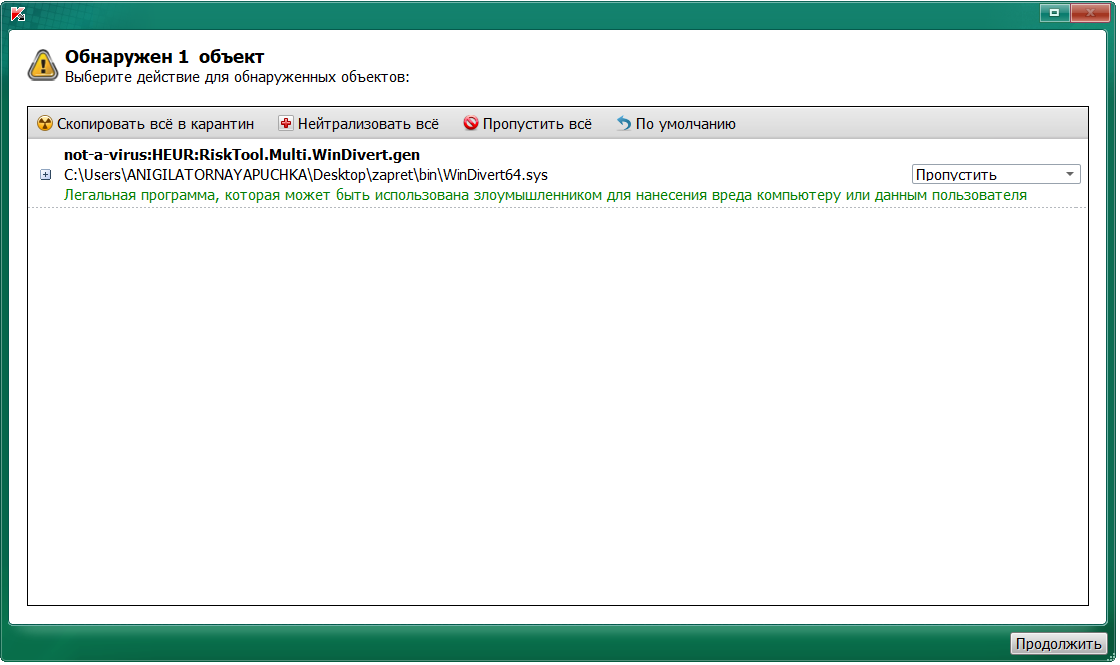Click the WinDivert64.sys file path line
The image size is (1120, 665).
[x=306, y=175]
